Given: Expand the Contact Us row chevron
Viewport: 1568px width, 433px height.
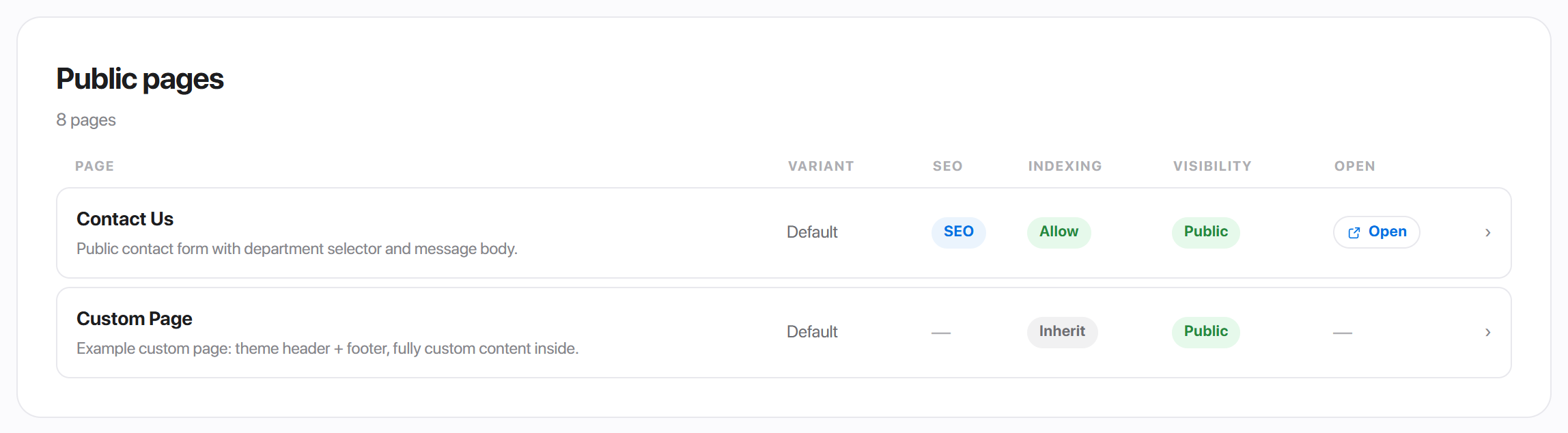Looking at the screenshot, I should pyautogui.click(x=1487, y=233).
